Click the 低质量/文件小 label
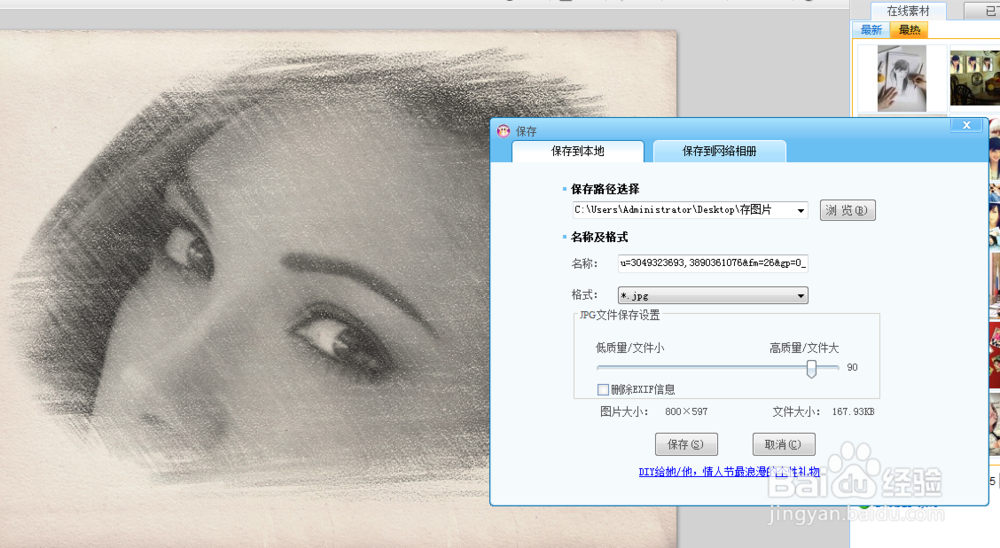 pos(629,348)
